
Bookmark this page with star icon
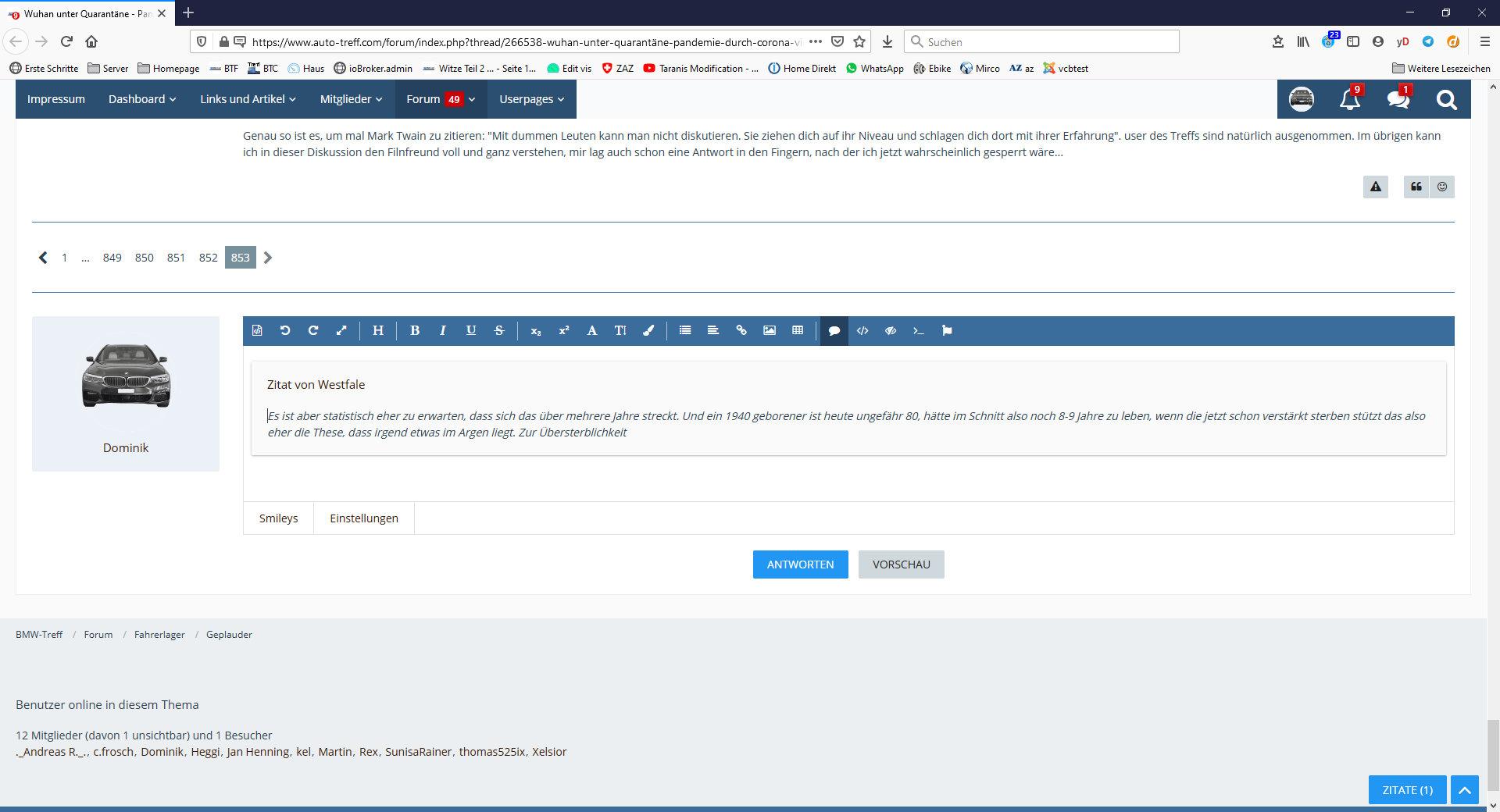pos(859,41)
